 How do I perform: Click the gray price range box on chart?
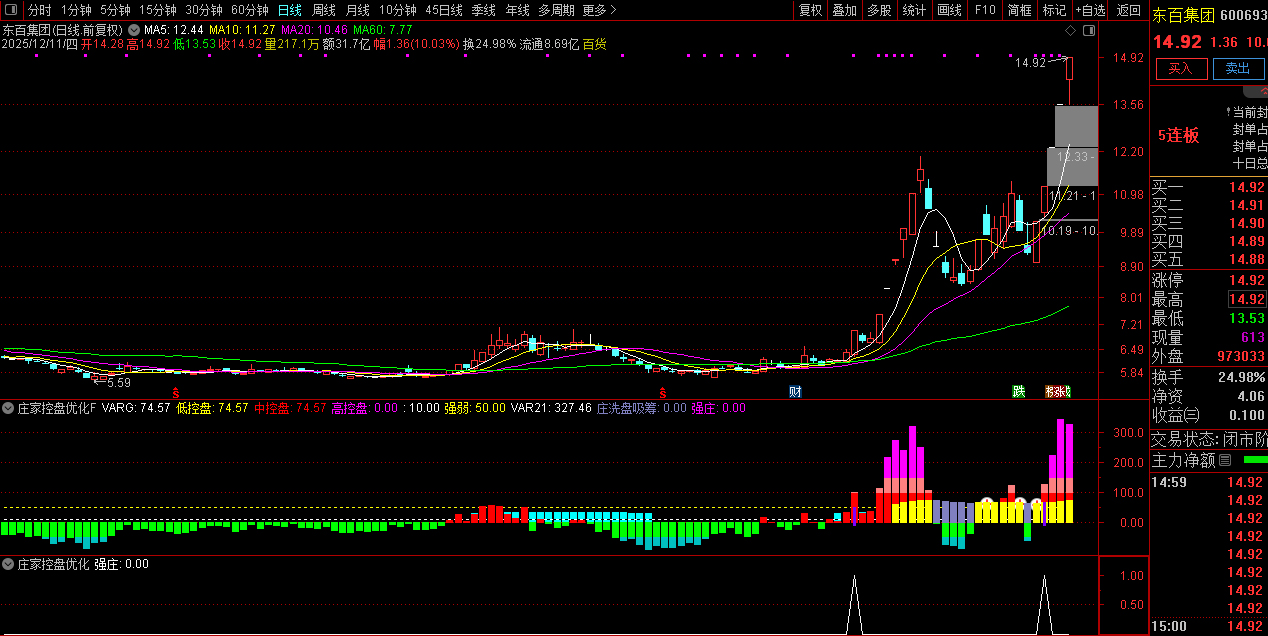click(x=1076, y=125)
